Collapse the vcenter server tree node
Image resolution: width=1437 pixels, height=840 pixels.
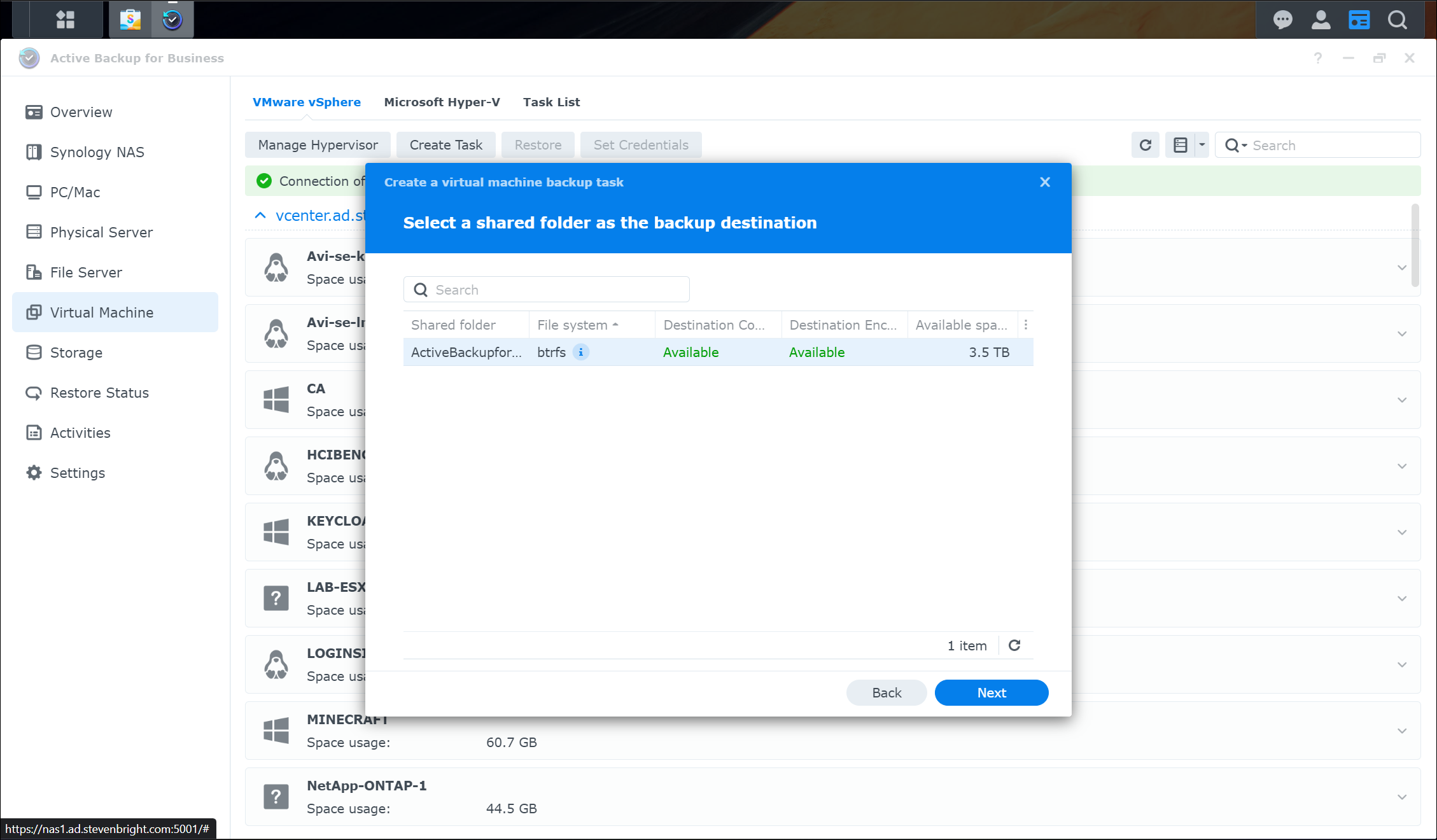[260, 215]
